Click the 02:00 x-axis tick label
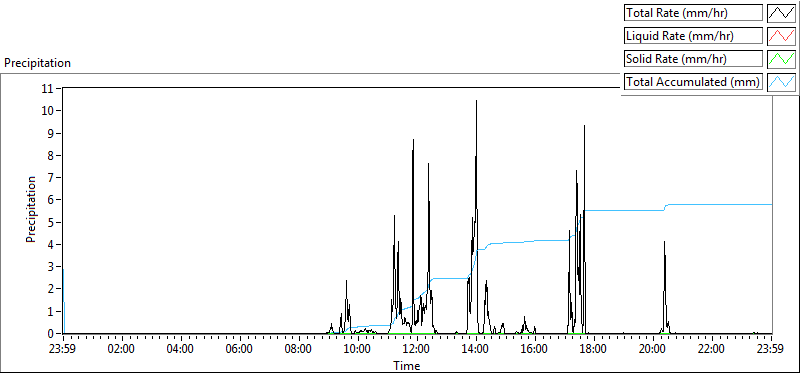Screen dimensions: 800x373 coord(122,350)
